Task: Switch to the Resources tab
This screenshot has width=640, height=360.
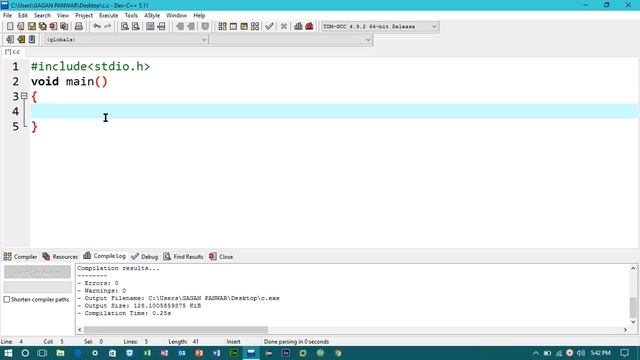Action: point(60,257)
